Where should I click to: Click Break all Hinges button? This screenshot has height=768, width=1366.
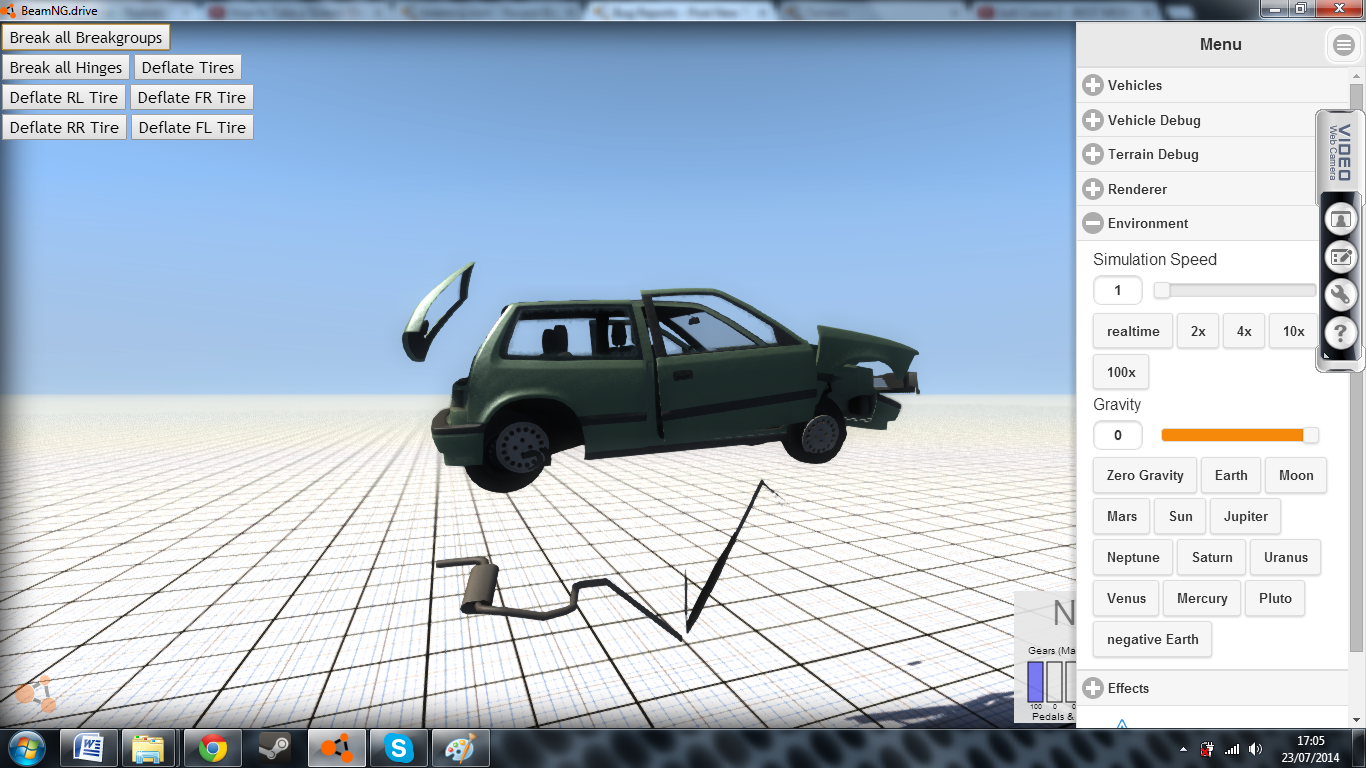point(66,67)
